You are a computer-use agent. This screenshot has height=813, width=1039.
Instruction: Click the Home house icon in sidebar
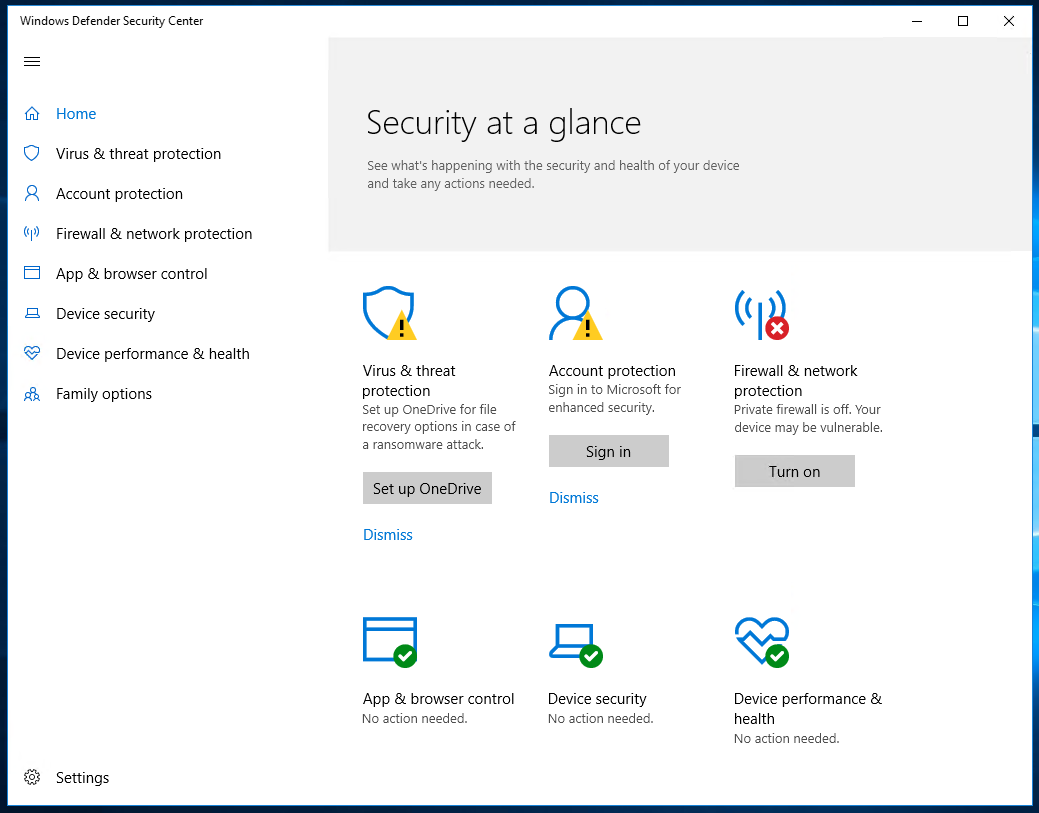(32, 113)
